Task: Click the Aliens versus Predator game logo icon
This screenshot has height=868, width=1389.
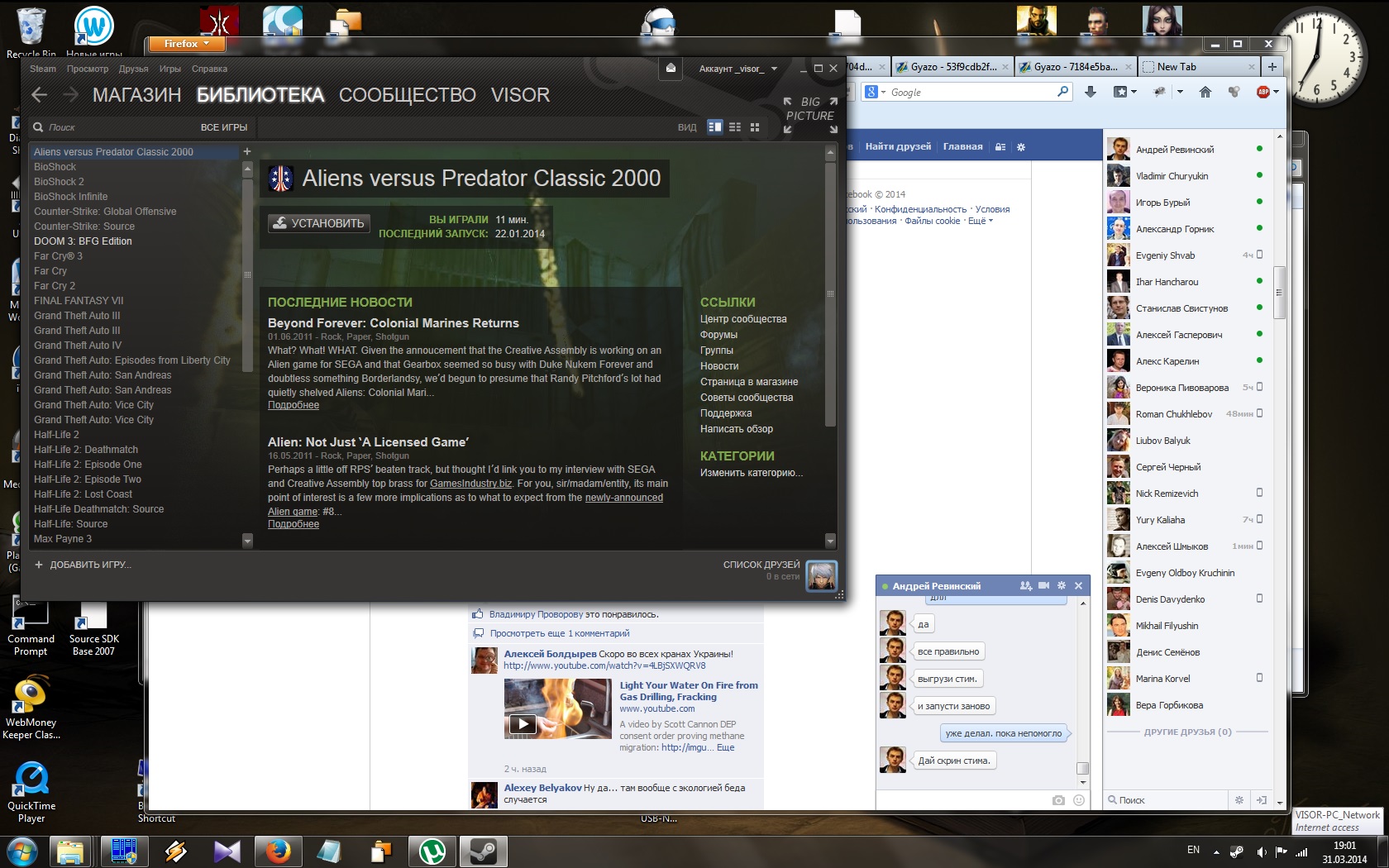Action: 280,178
